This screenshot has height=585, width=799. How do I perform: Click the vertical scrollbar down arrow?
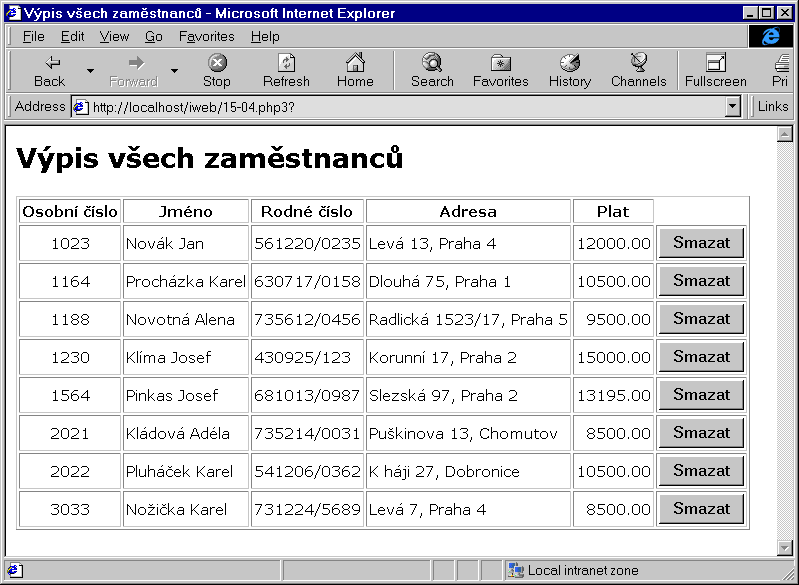click(x=785, y=547)
